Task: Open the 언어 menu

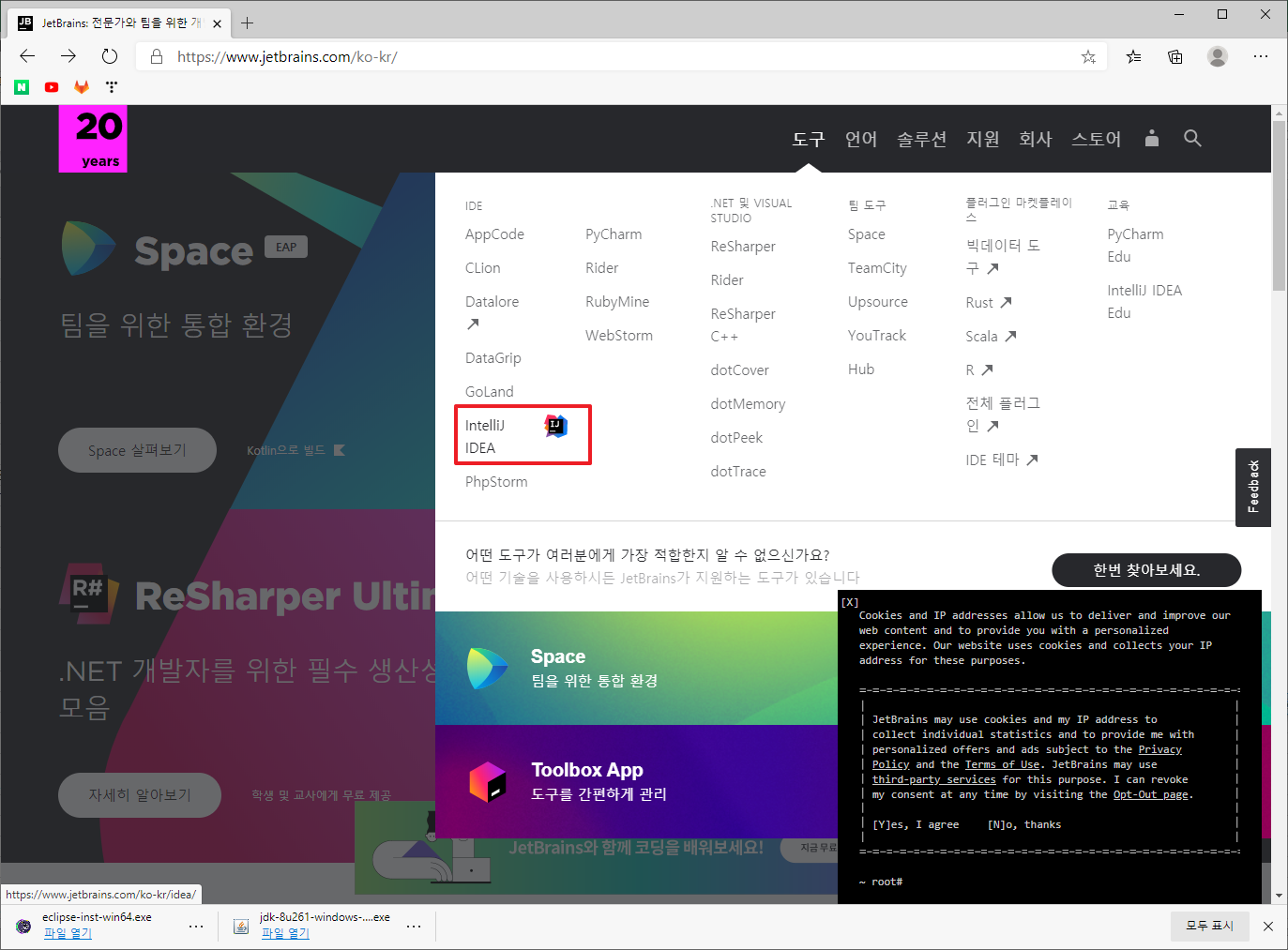Action: pyautogui.click(x=861, y=139)
